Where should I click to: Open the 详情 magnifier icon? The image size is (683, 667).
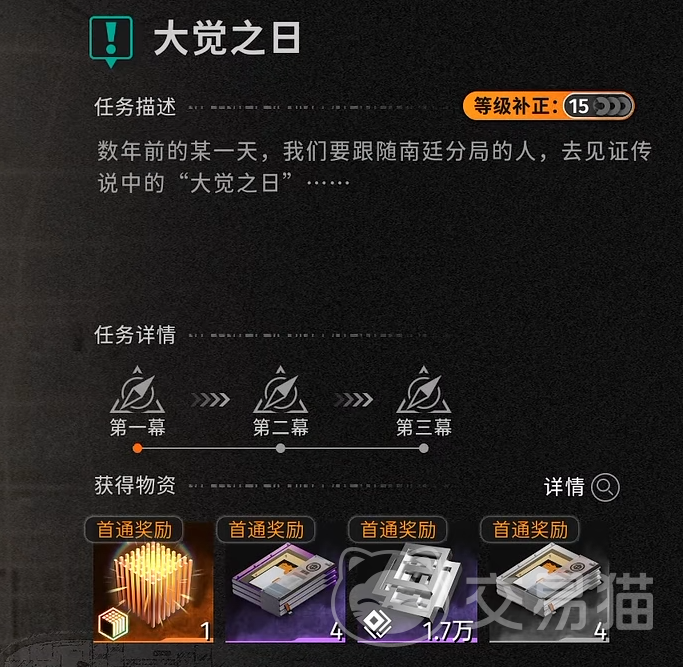pyautogui.click(x=605, y=487)
